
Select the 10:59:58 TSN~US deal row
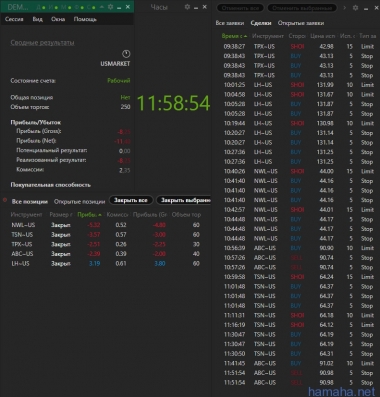click(x=297, y=277)
